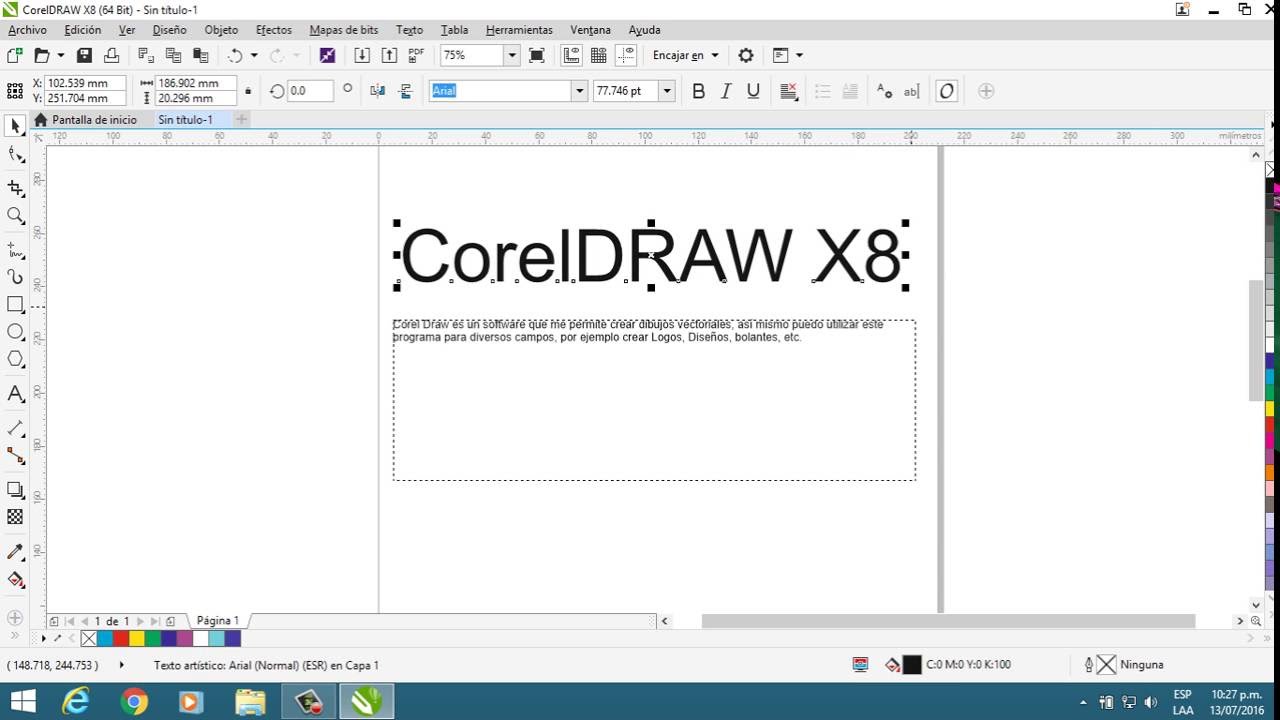
Task: Toggle show guidelines button
Action: tap(626, 55)
